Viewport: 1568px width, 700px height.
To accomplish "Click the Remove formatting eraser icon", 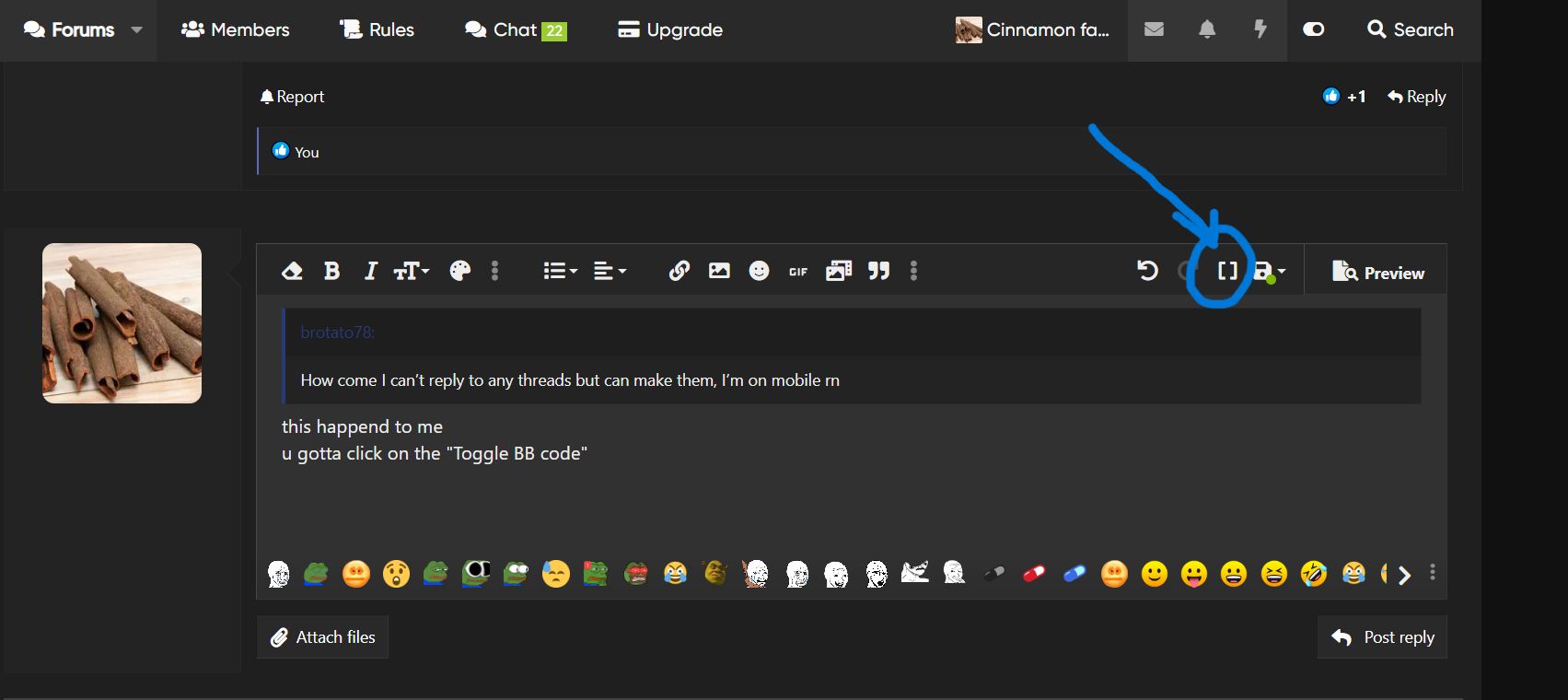I will coord(292,271).
